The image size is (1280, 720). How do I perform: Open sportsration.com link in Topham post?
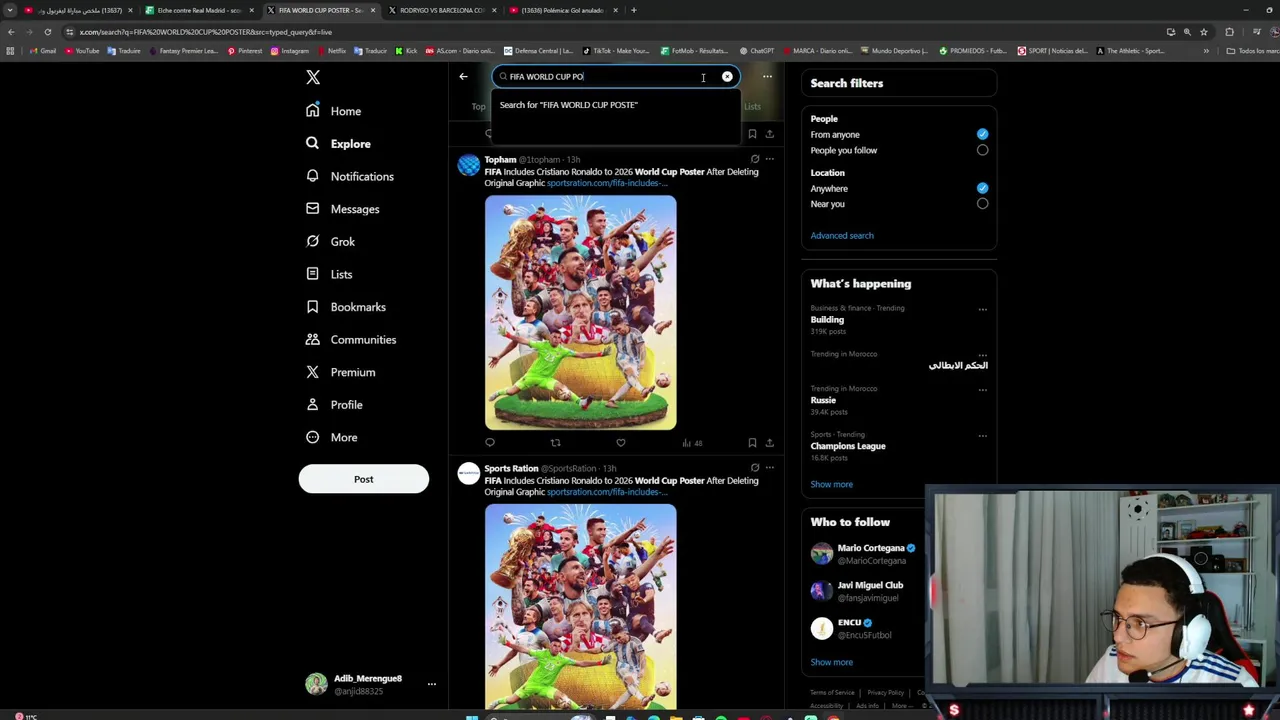(606, 184)
